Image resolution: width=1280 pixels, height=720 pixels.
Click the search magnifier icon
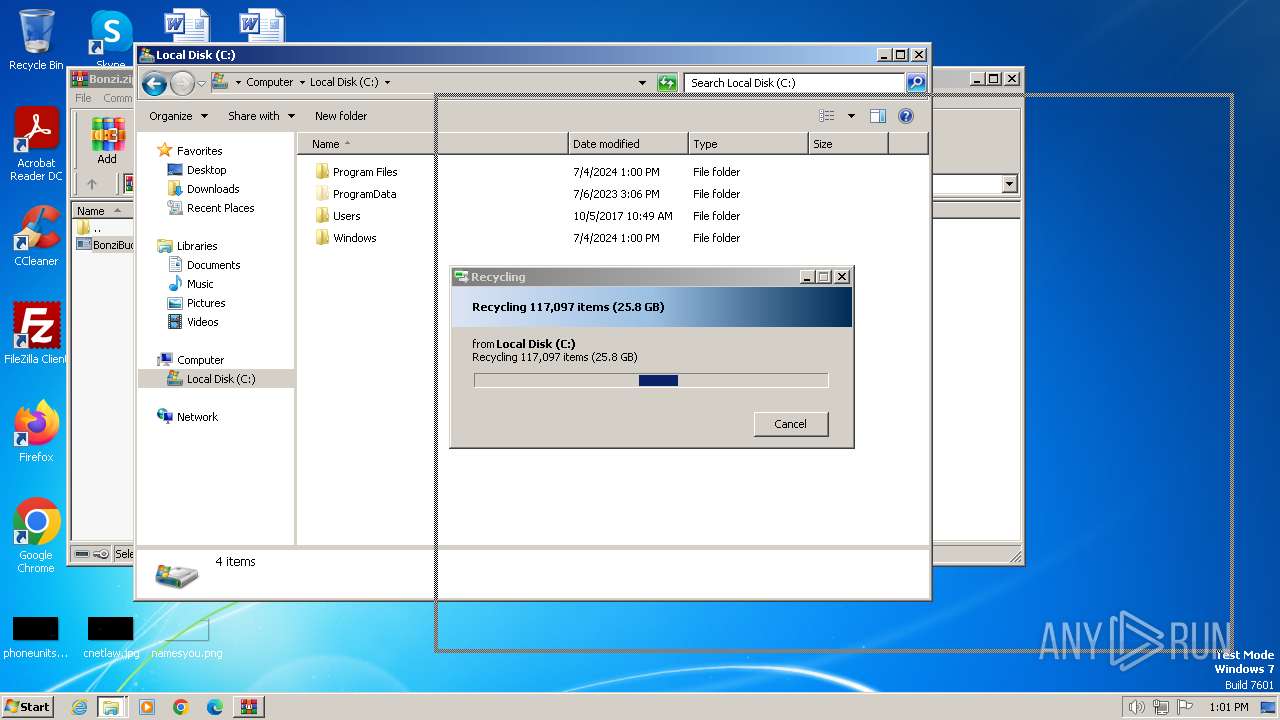click(916, 83)
